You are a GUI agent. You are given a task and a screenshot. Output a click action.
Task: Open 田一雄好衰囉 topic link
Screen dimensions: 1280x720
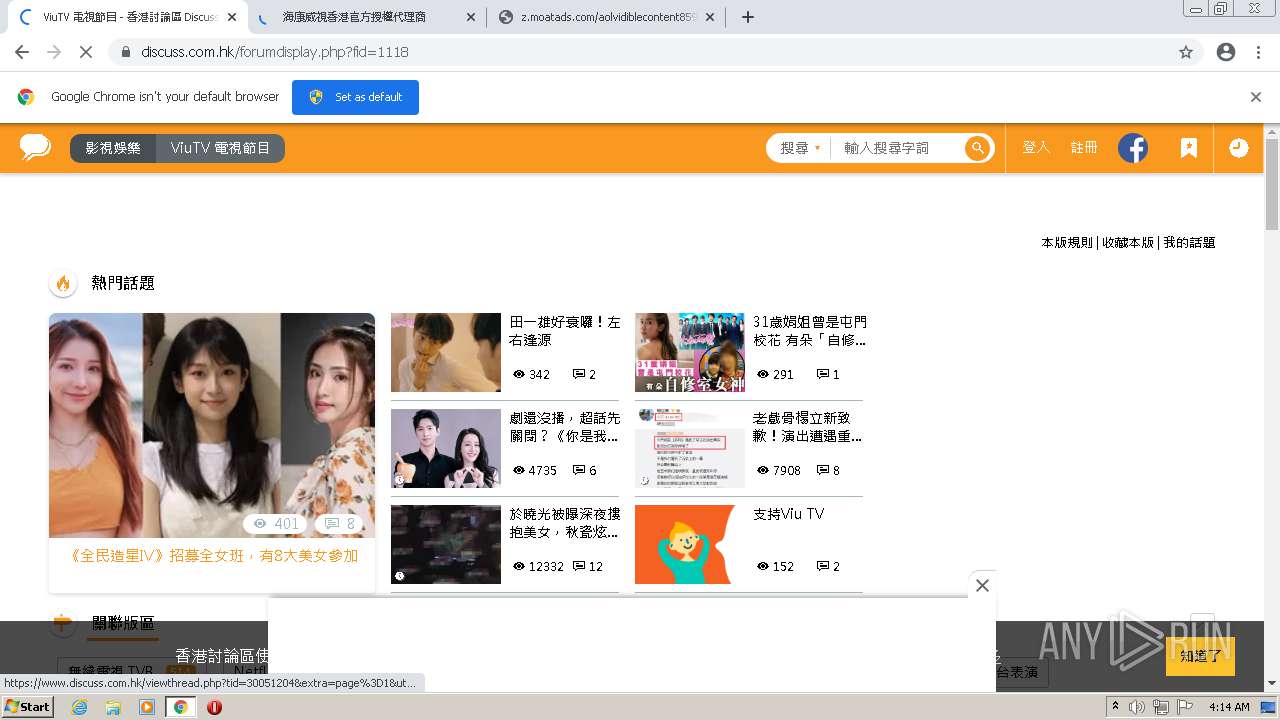[x=565, y=331]
